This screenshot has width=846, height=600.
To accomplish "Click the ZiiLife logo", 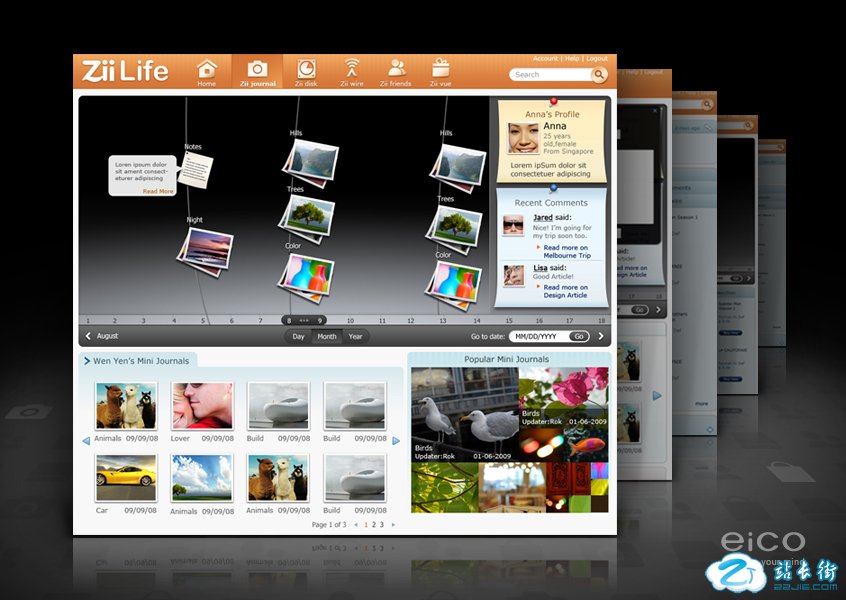I will 125,71.
